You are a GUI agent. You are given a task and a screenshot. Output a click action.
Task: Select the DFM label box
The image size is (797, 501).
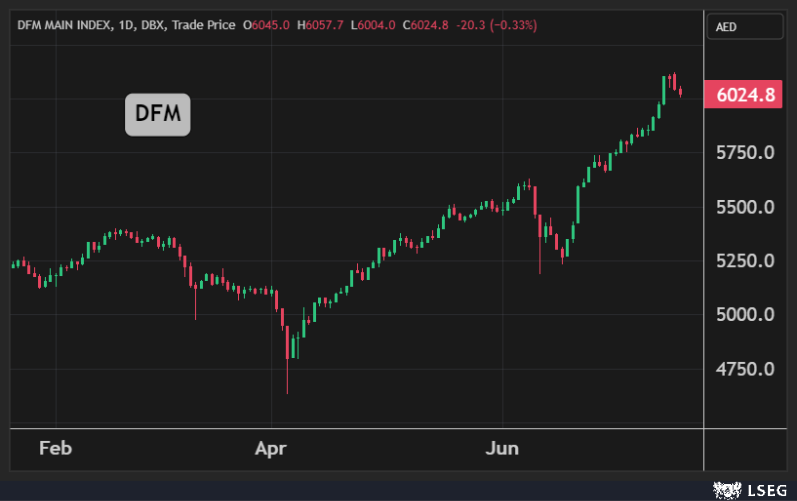tap(157, 115)
